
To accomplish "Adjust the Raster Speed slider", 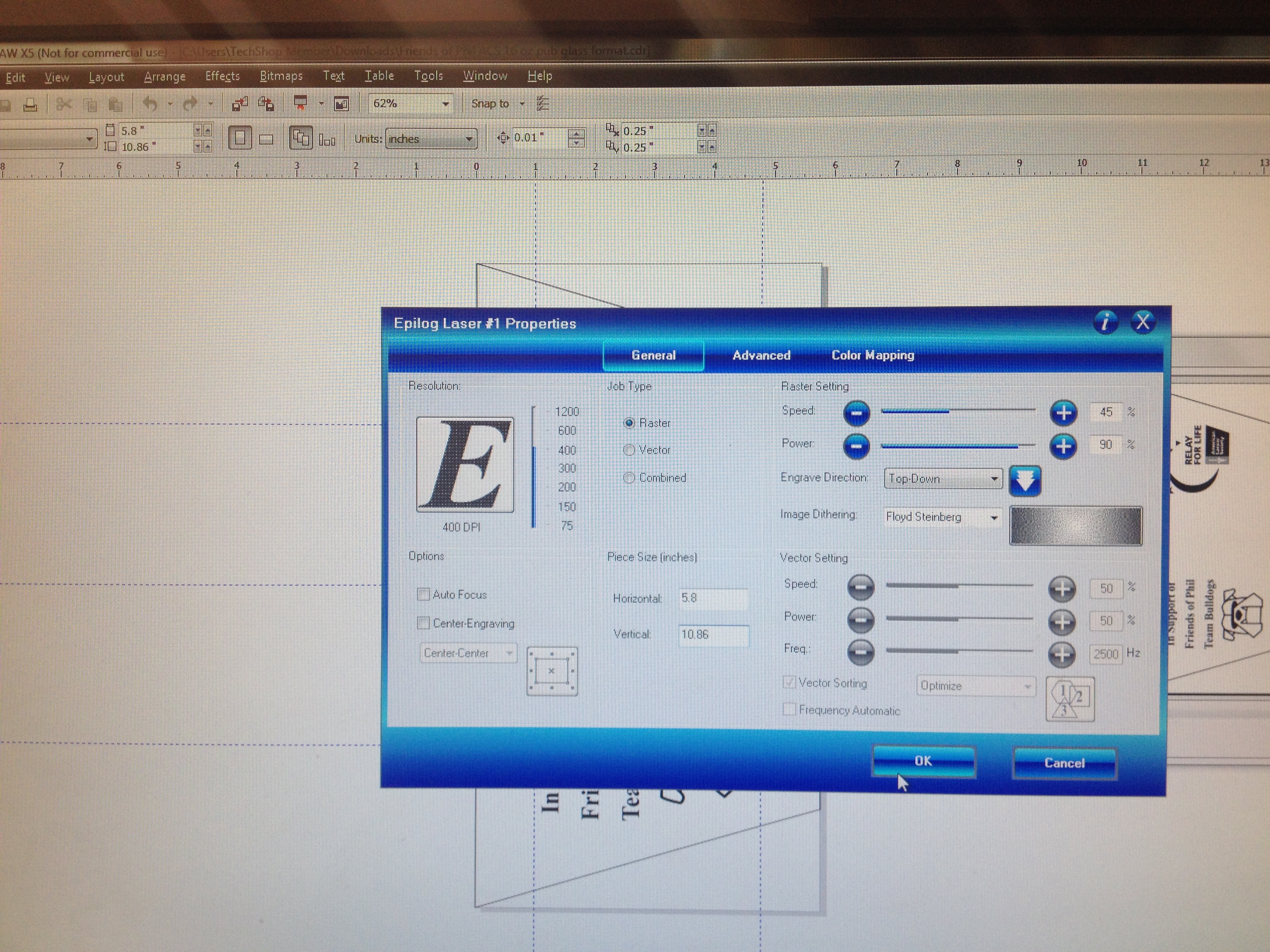I will click(x=958, y=411).
